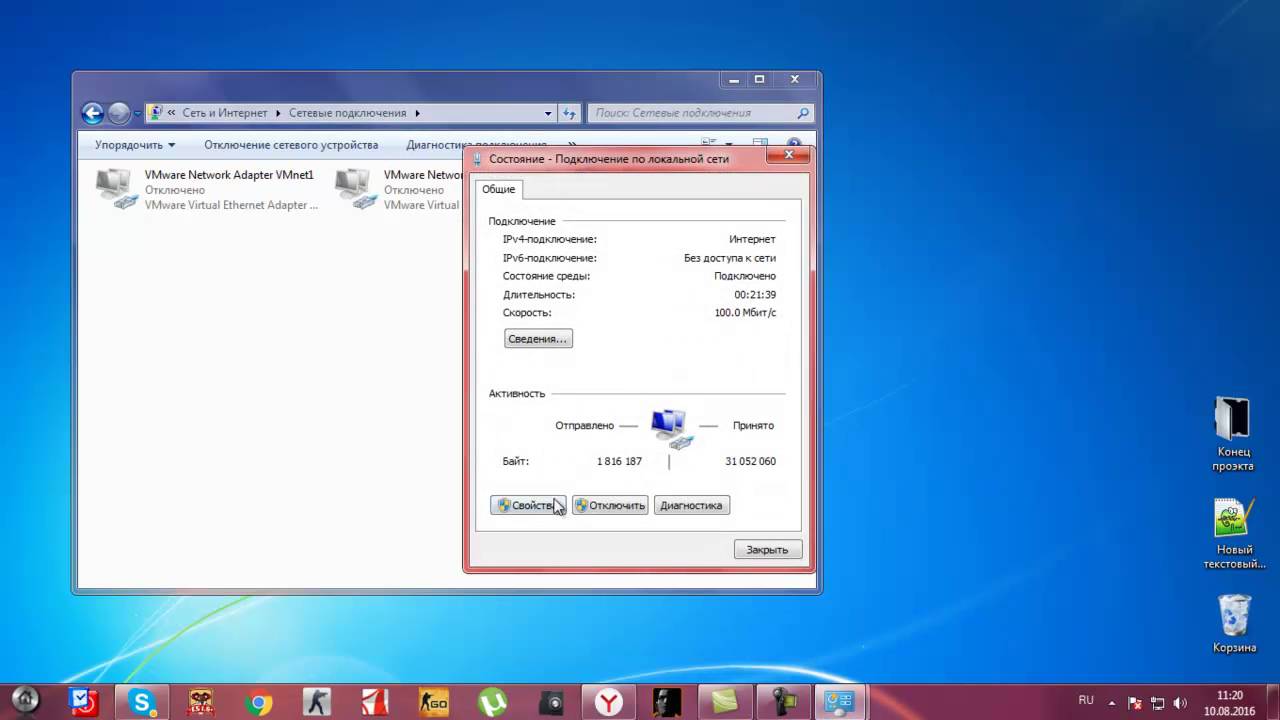Open the dark portrait taskbar icon
This screenshot has height=720, width=1280.
668,702
